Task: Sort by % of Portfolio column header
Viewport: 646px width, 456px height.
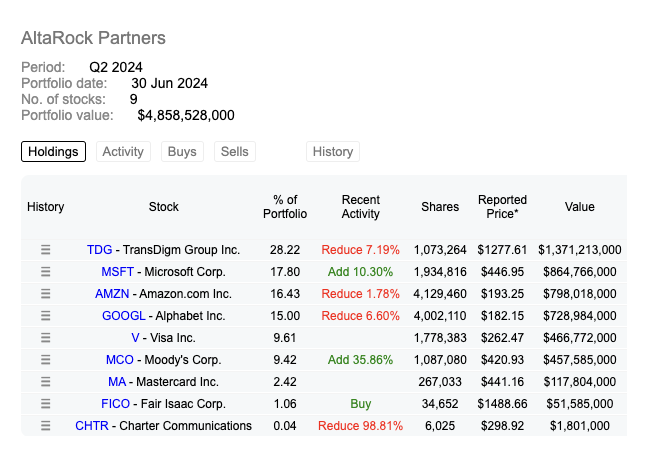Action: pyautogui.click(x=285, y=207)
